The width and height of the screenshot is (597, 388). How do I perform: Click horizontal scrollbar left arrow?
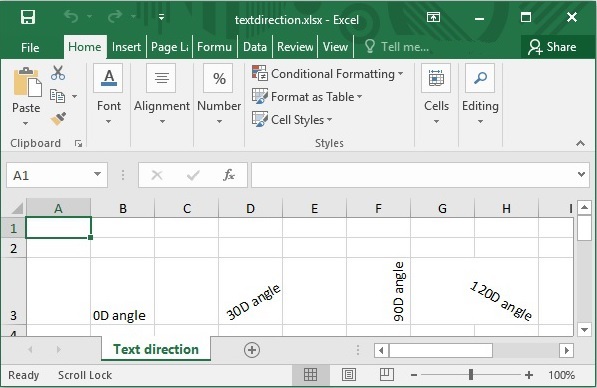[381, 350]
